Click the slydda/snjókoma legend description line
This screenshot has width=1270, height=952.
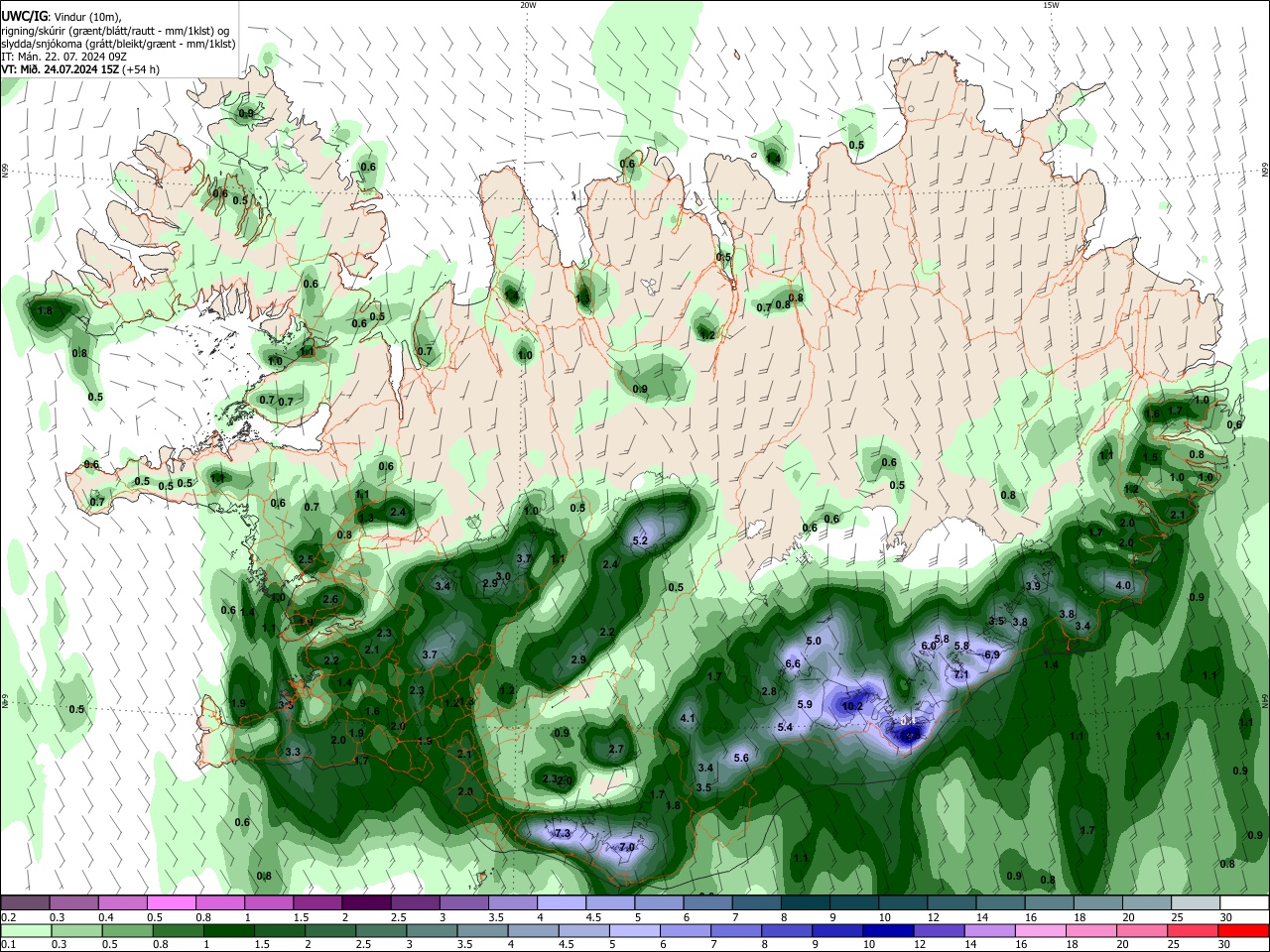click(x=118, y=44)
